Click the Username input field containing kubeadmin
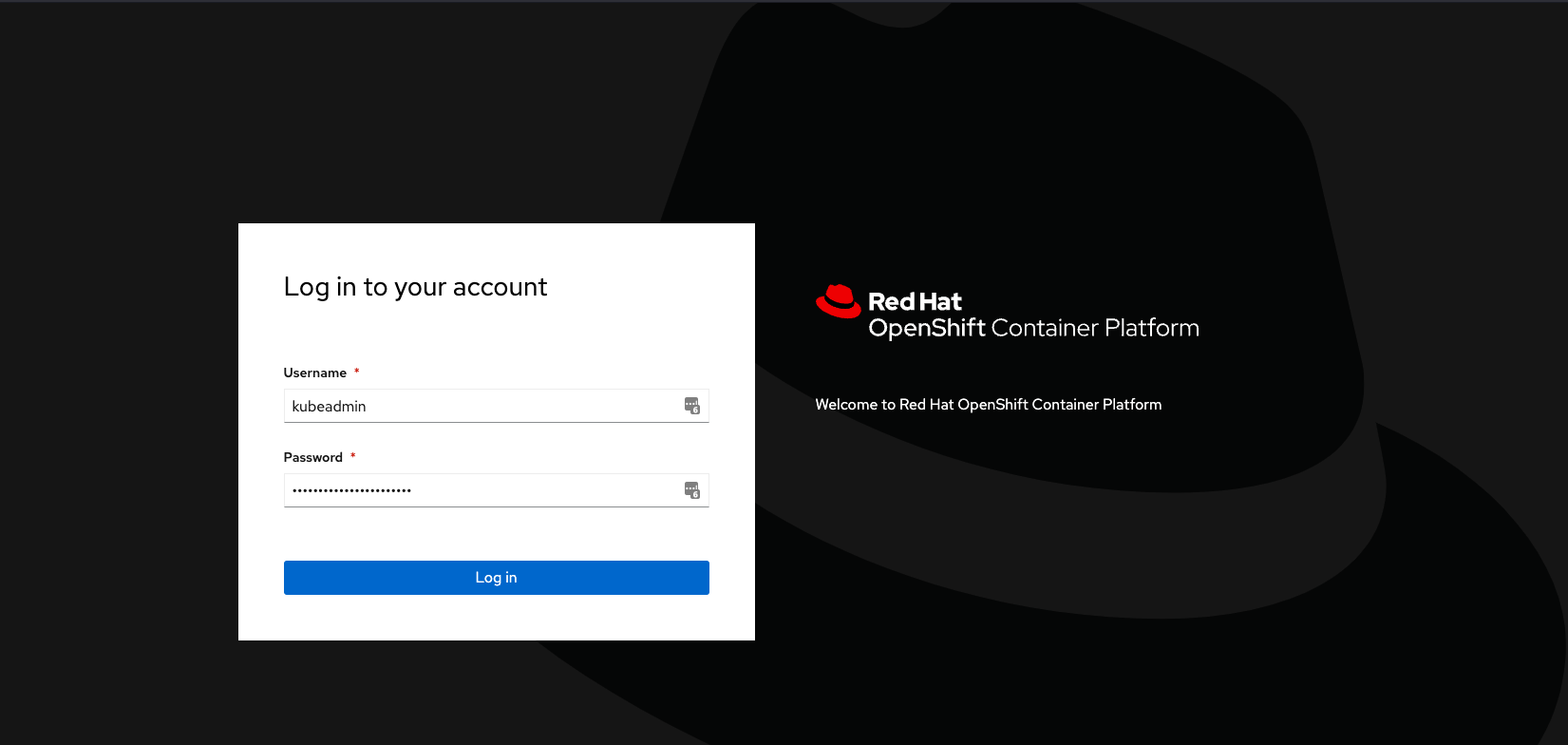Image resolution: width=1568 pixels, height=745 pixels. click(x=496, y=406)
